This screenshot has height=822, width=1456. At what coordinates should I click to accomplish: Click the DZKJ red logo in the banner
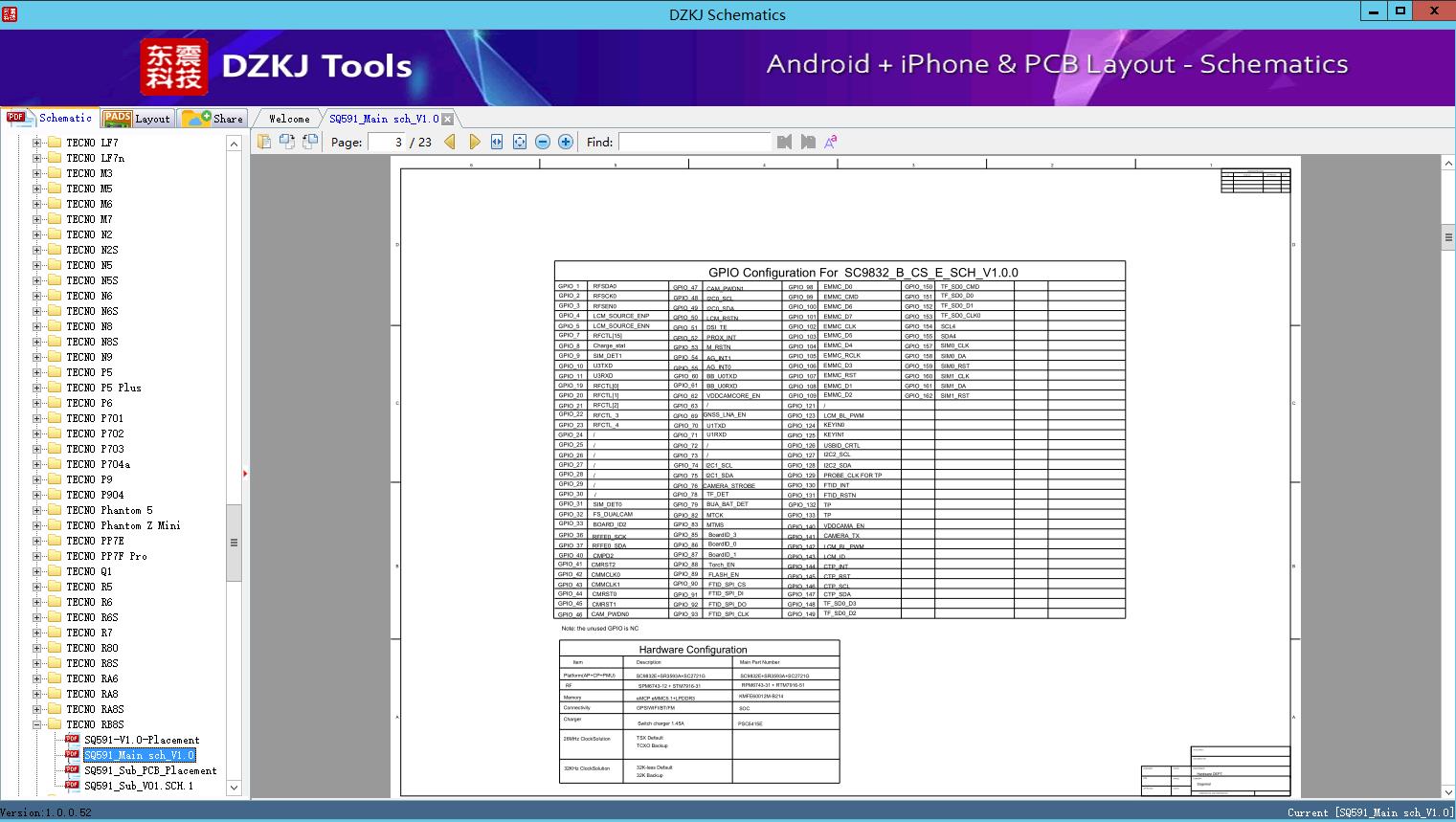pyautogui.click(x=174, y=67)
